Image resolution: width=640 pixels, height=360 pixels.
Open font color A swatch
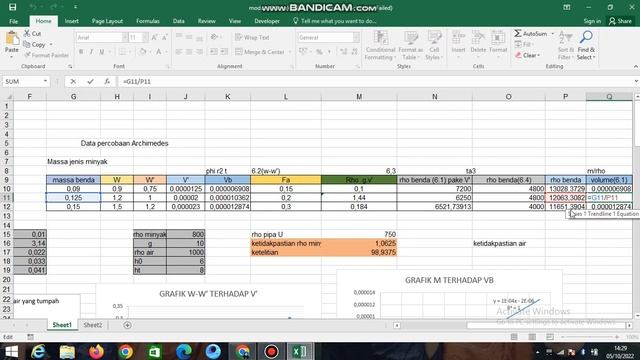(159, 52)
